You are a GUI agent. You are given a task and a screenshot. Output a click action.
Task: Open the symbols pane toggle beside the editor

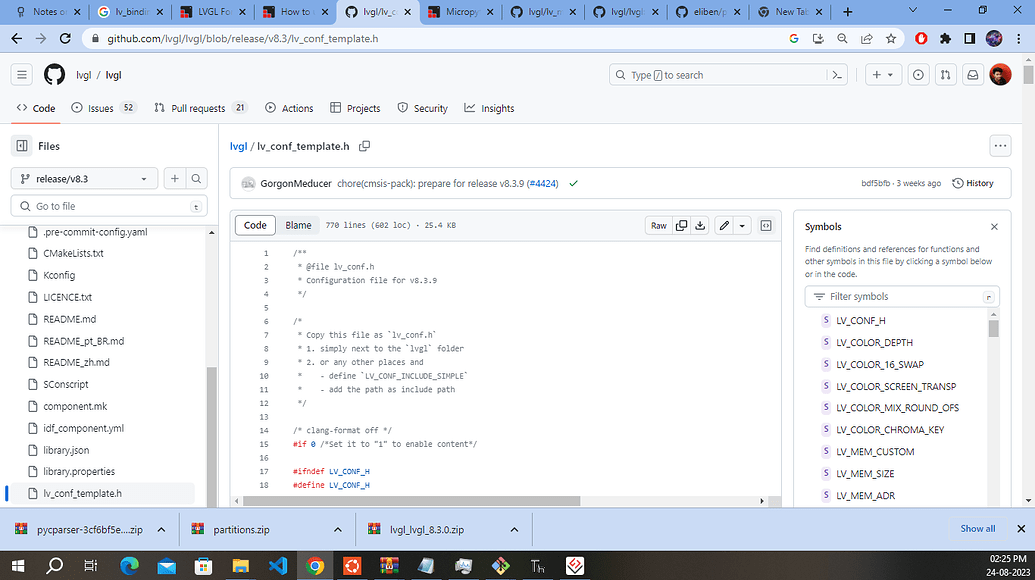tap(765, 225)
